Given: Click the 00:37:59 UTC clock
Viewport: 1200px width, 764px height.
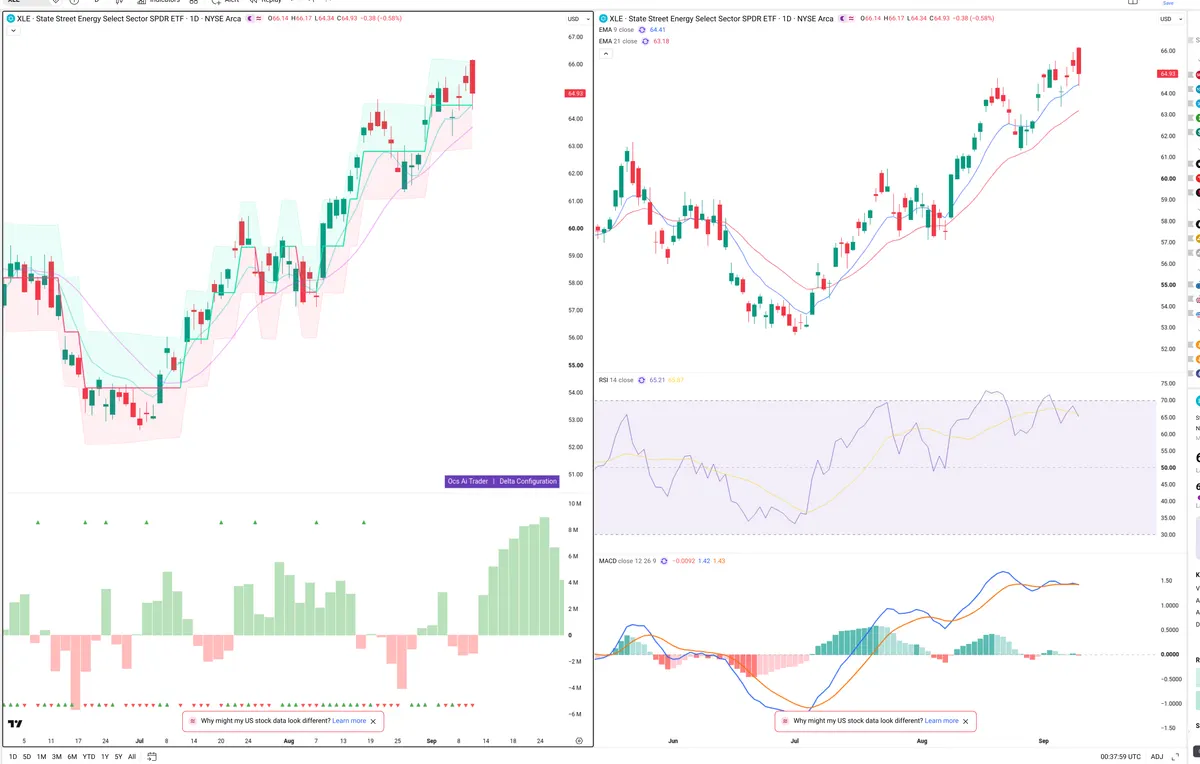Looking at the screenshot, I should tap(1121, 757).
